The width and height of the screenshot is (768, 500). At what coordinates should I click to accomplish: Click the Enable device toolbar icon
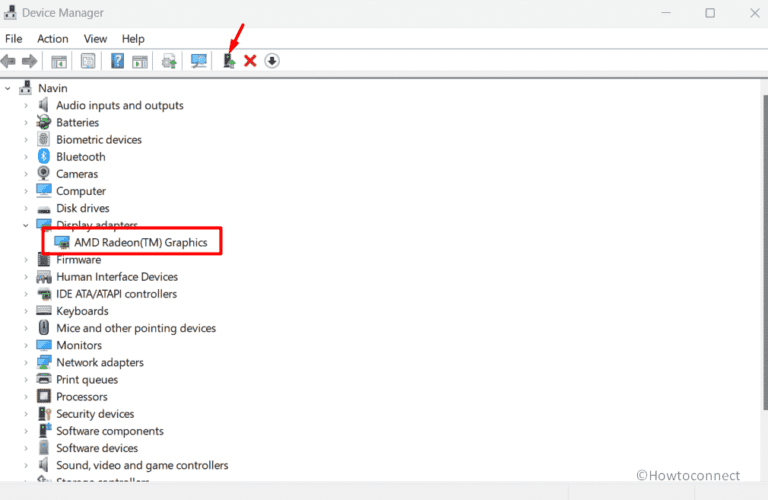click(229, 61)
